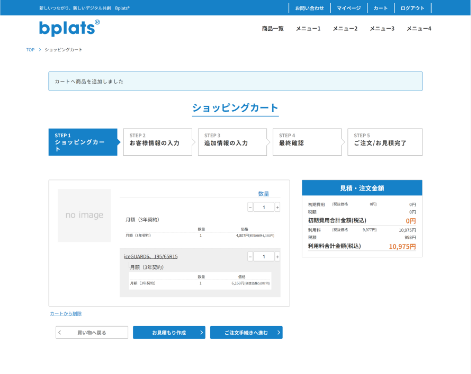
Task: Select the STEP 5 ご注文/お見積完了 step
Action: coord(385,142)
